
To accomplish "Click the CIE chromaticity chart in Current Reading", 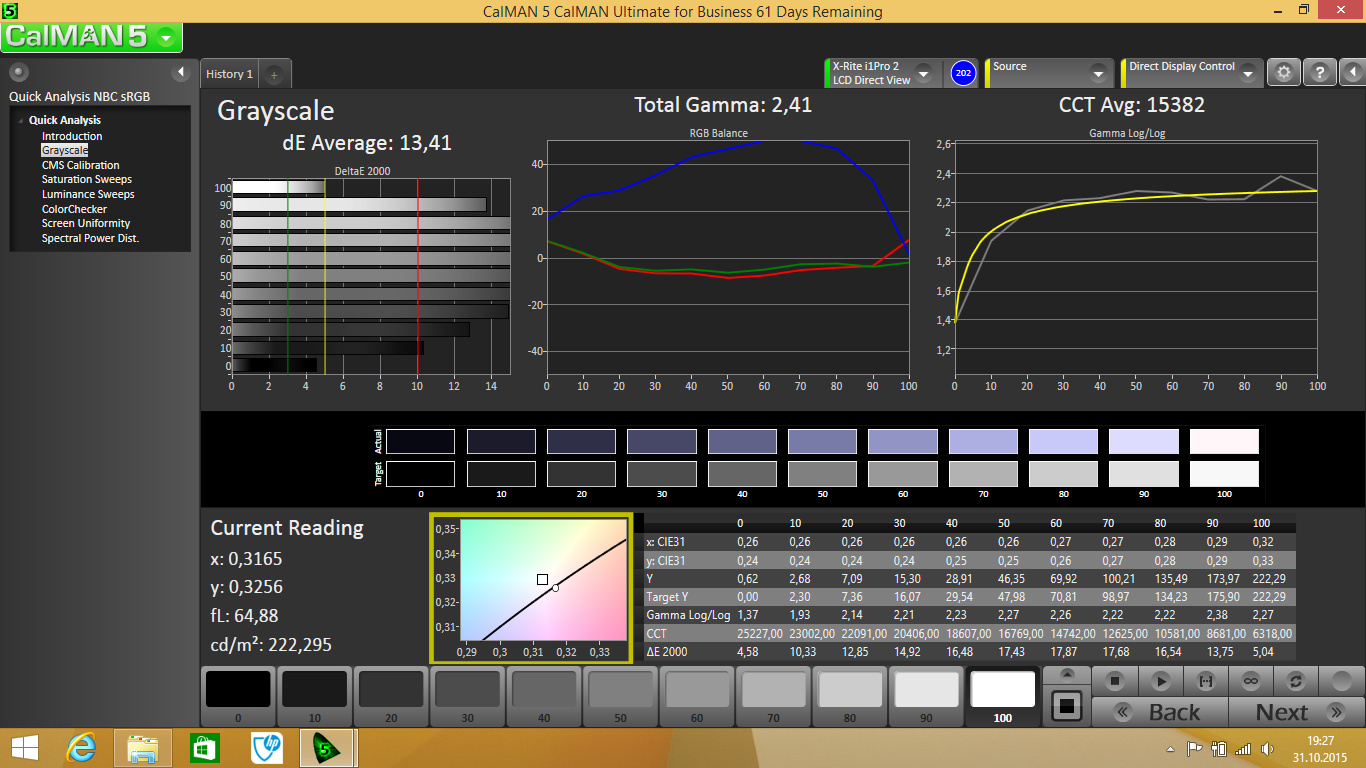I will pos(532,589).
